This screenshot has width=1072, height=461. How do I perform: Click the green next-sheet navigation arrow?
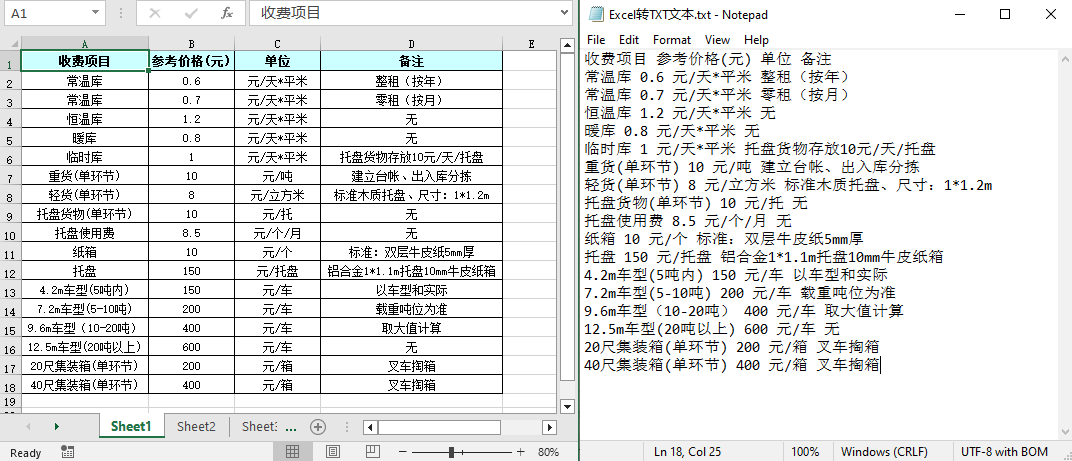click(56, 427)
